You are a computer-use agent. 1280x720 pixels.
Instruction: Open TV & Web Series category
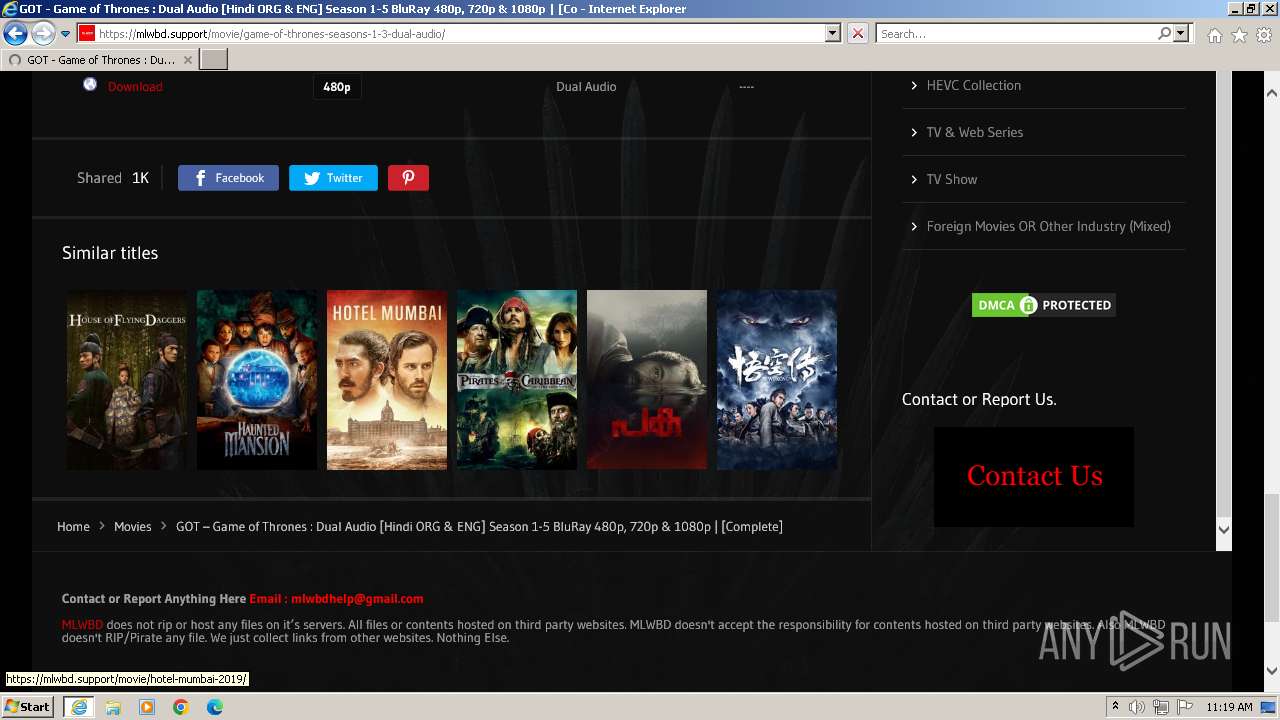pyautogui.click(x=974, y=132)
